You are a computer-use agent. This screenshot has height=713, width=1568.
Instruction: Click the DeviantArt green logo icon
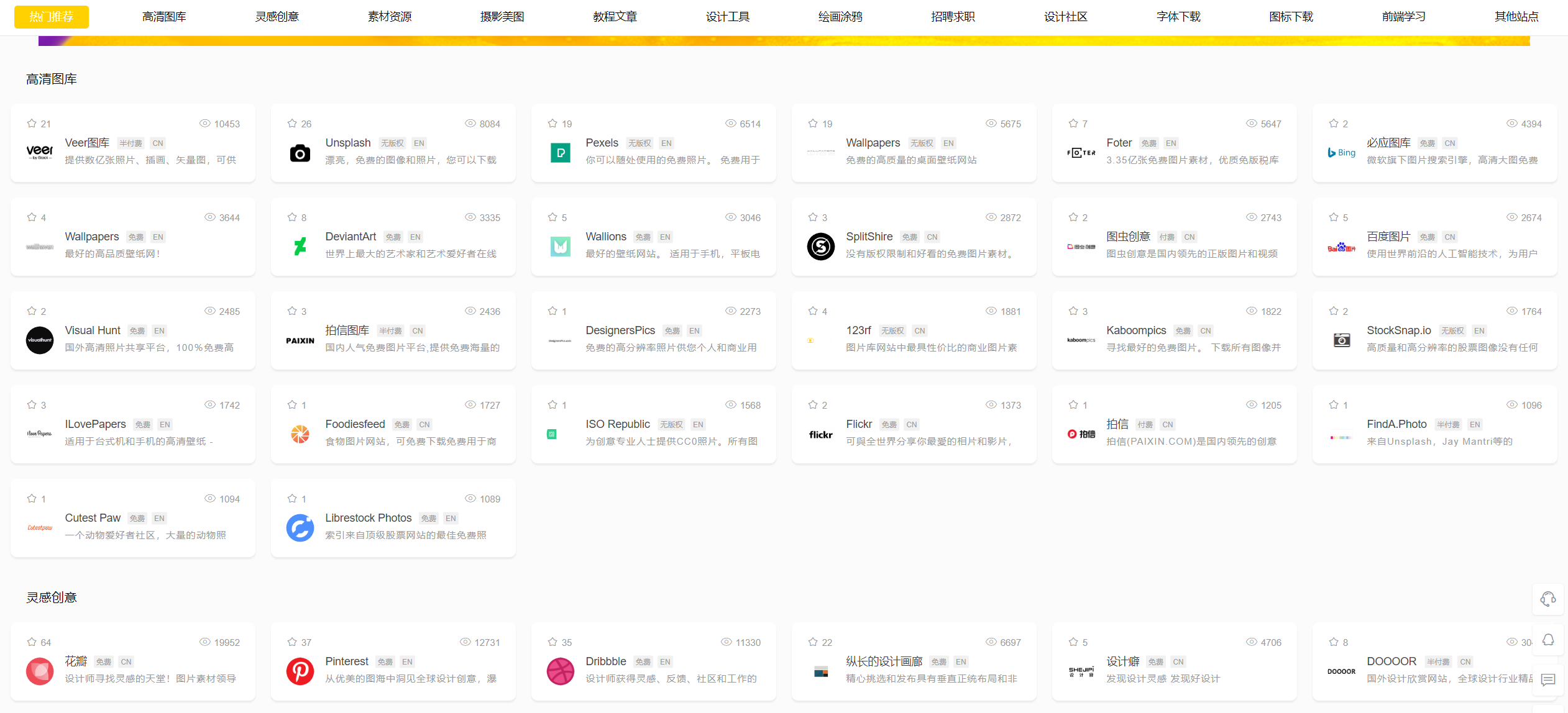tap(300, 247)
